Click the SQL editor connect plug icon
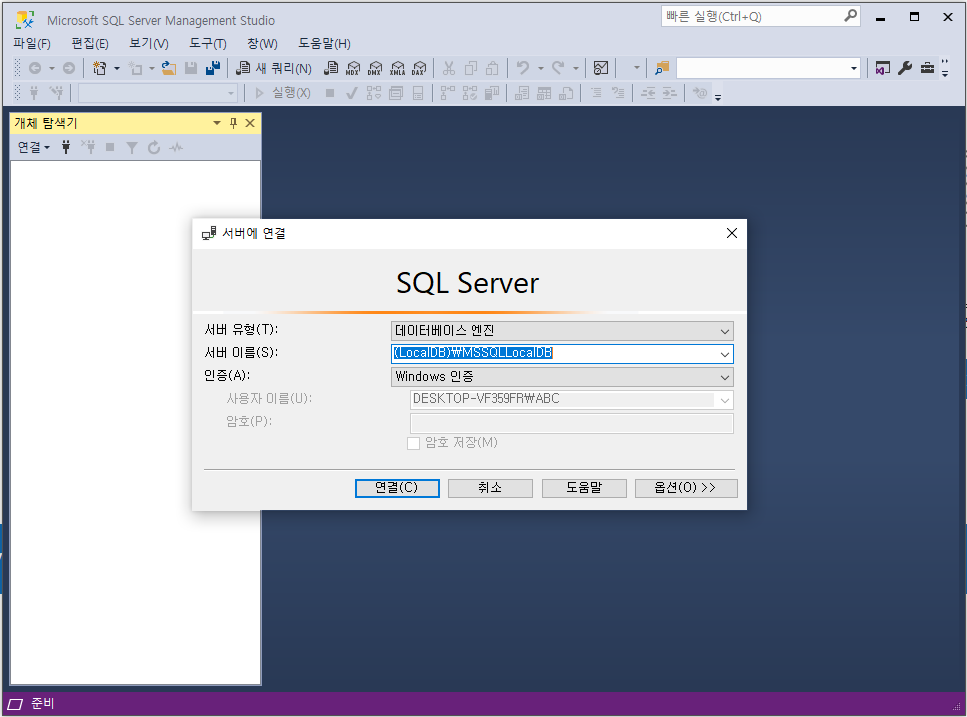Image resolution: width=967 pixels, height=717 pixels. (x=34, y=93)
